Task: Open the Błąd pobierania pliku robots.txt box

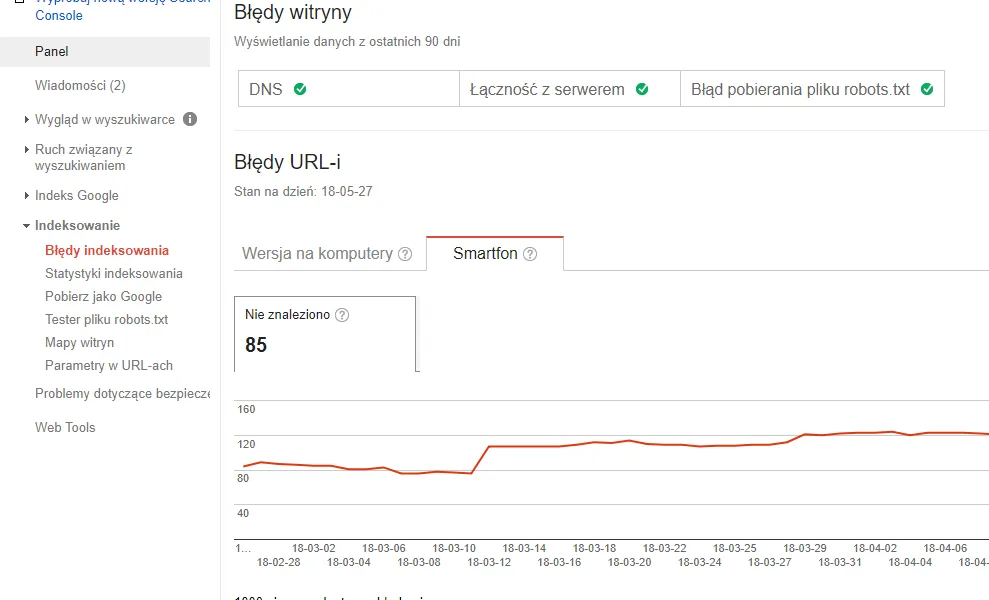Action: pyautogui.click(x=812, y=89)
